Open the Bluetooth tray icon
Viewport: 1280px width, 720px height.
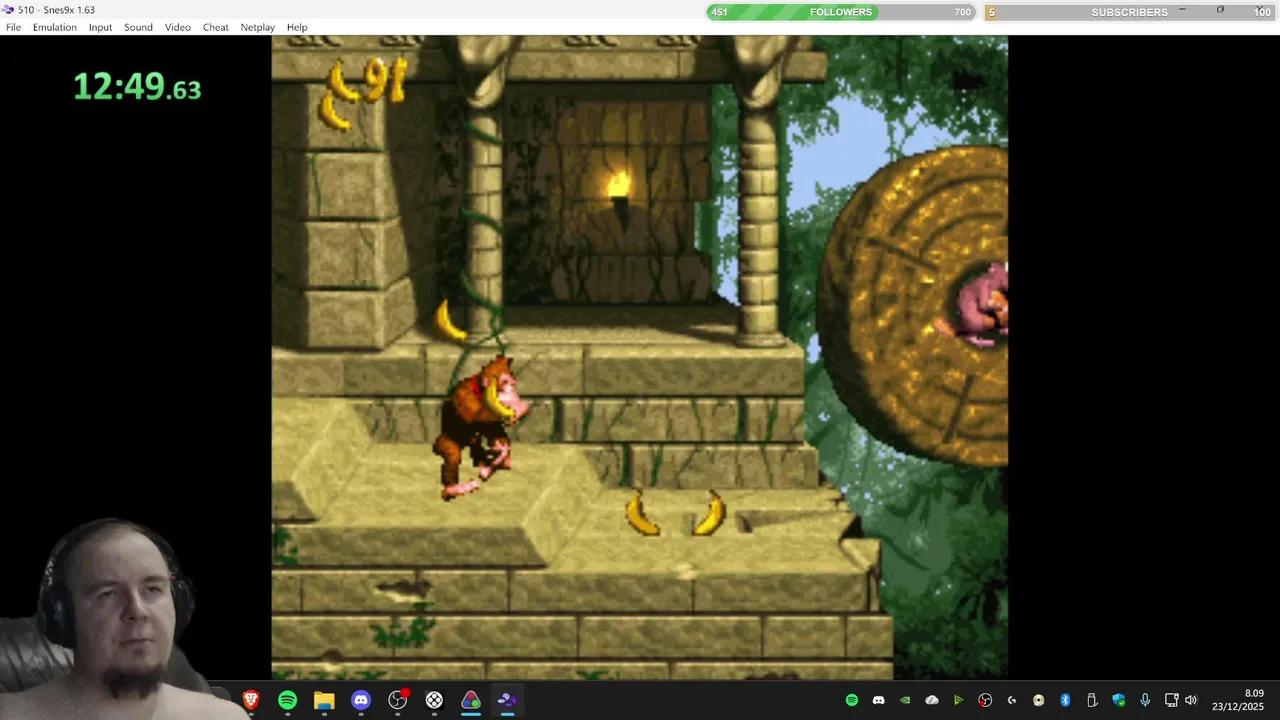pos(1065,700)
